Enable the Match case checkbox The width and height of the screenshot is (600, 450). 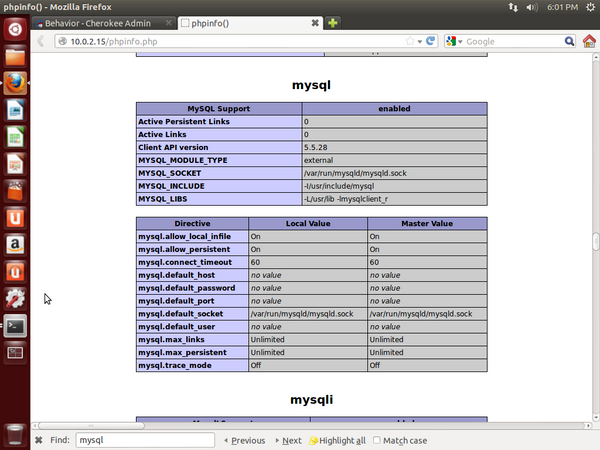pyautogui.click(x=377, y=440)
